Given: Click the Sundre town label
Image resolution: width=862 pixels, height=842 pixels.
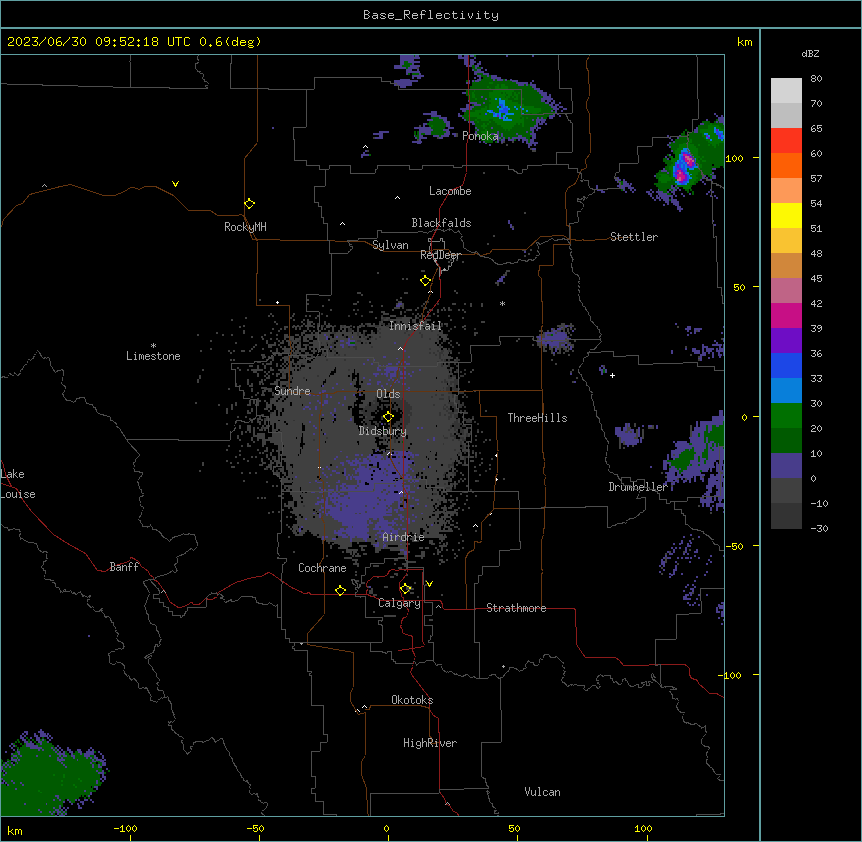Looking at the screenshot, I should [x=292, y=391].
